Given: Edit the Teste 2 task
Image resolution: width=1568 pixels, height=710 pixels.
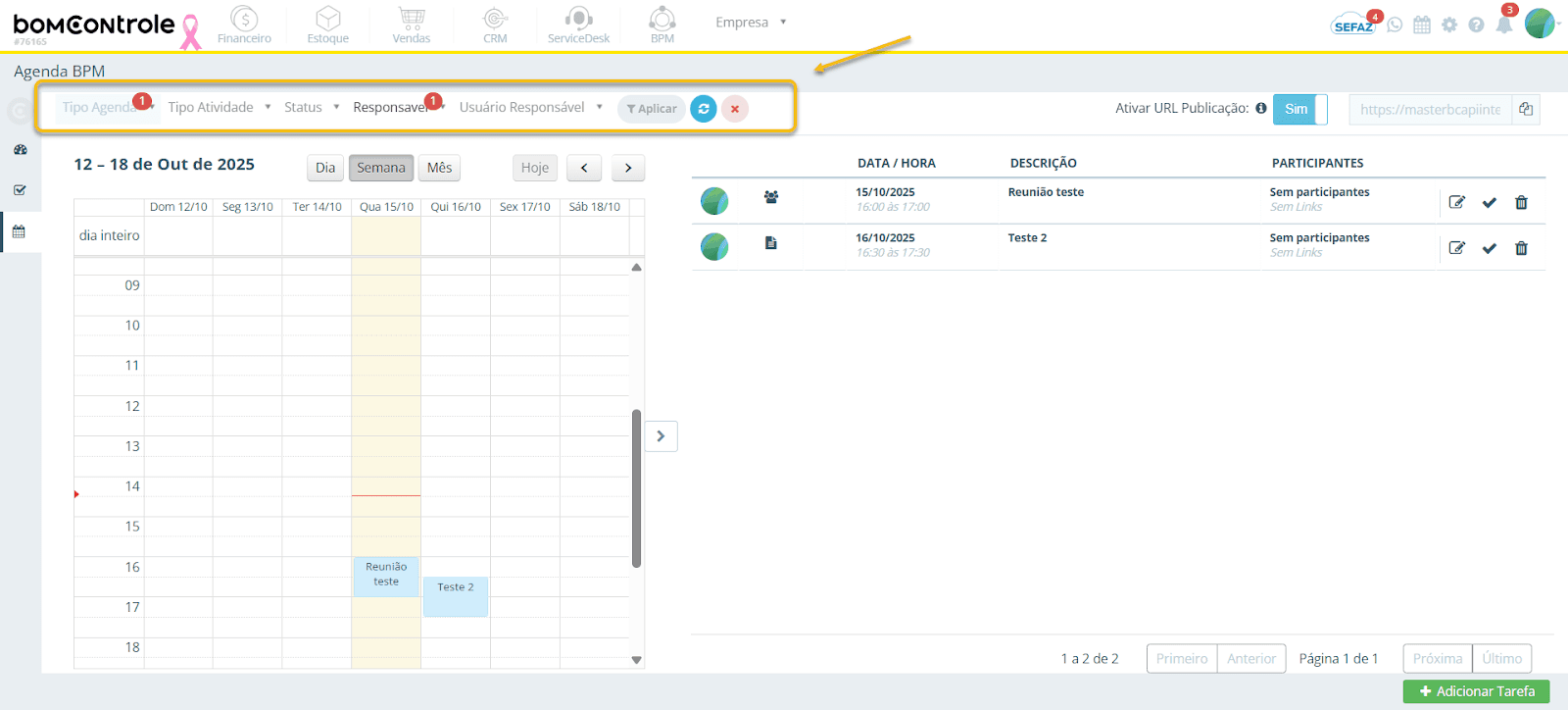Looking at the screenshot, I should tap(1457, 248).
